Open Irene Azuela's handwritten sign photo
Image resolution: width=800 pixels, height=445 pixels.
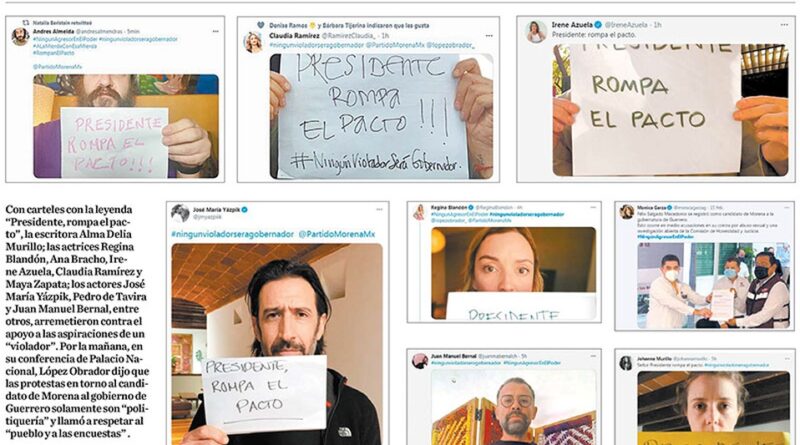pos(670,110)
